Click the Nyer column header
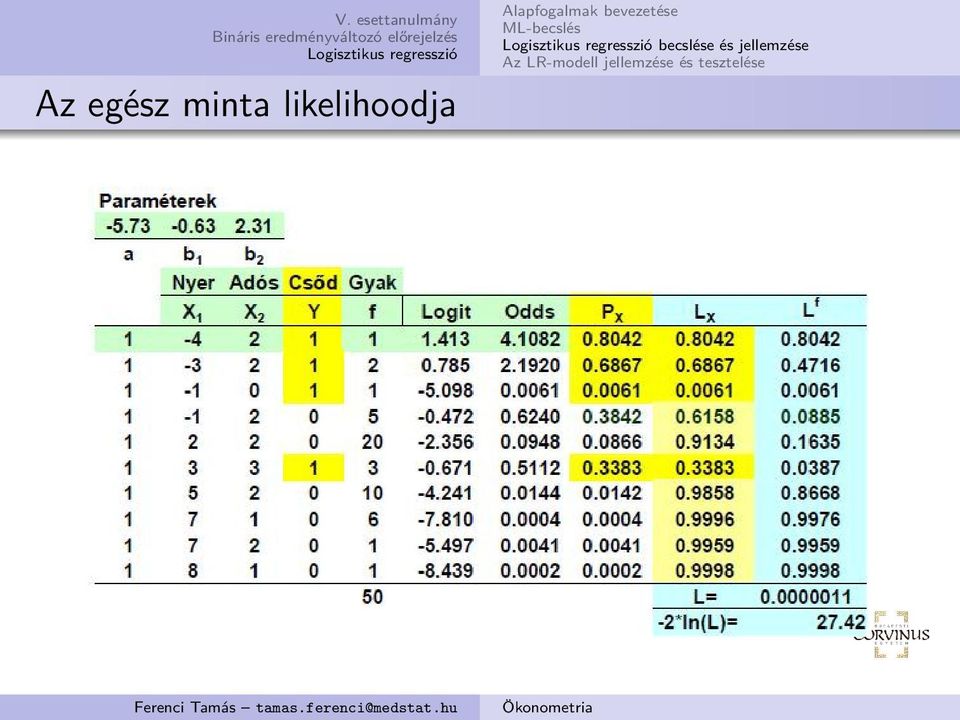This screenshot has width=960, height=720. 193,283
